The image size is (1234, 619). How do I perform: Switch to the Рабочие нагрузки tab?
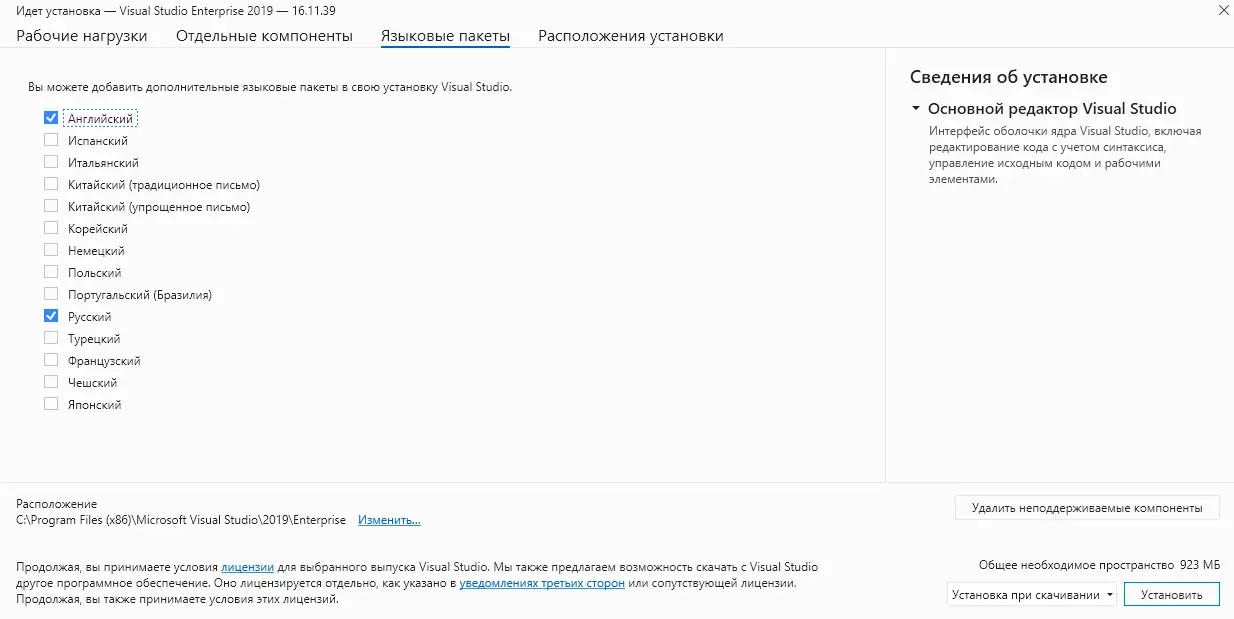82,36
